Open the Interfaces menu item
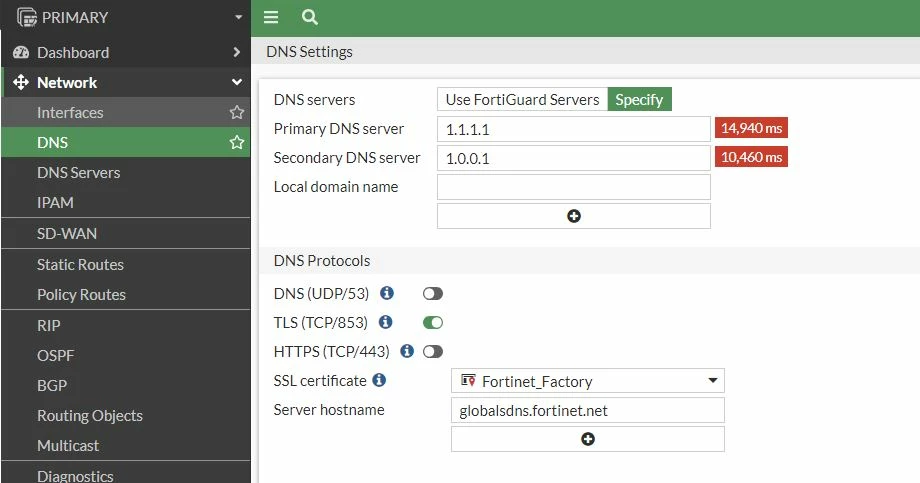The width and height of the screenshot is (920, 483). coord(126,112)
